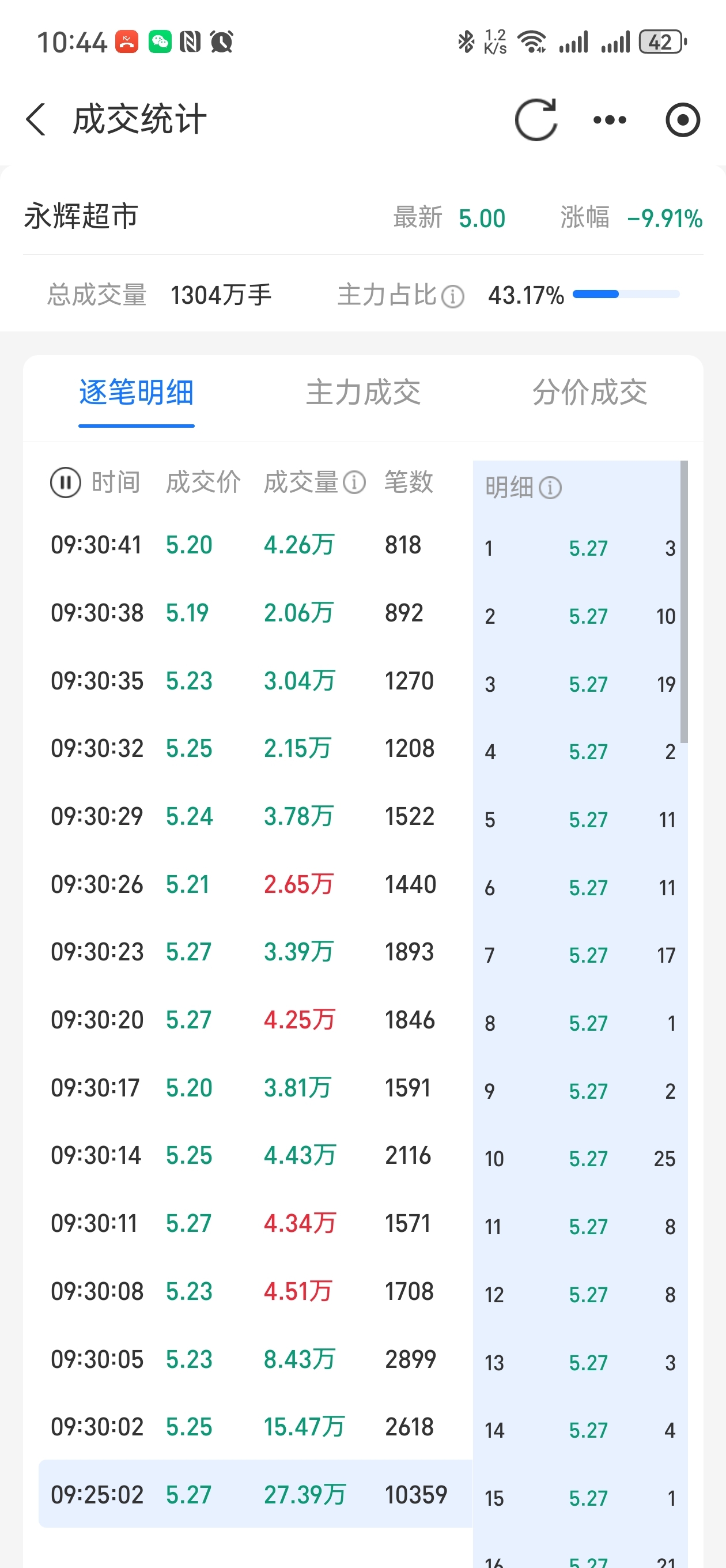
Task: Select detail row 3 with quantity 19
Action: point(580,684)
